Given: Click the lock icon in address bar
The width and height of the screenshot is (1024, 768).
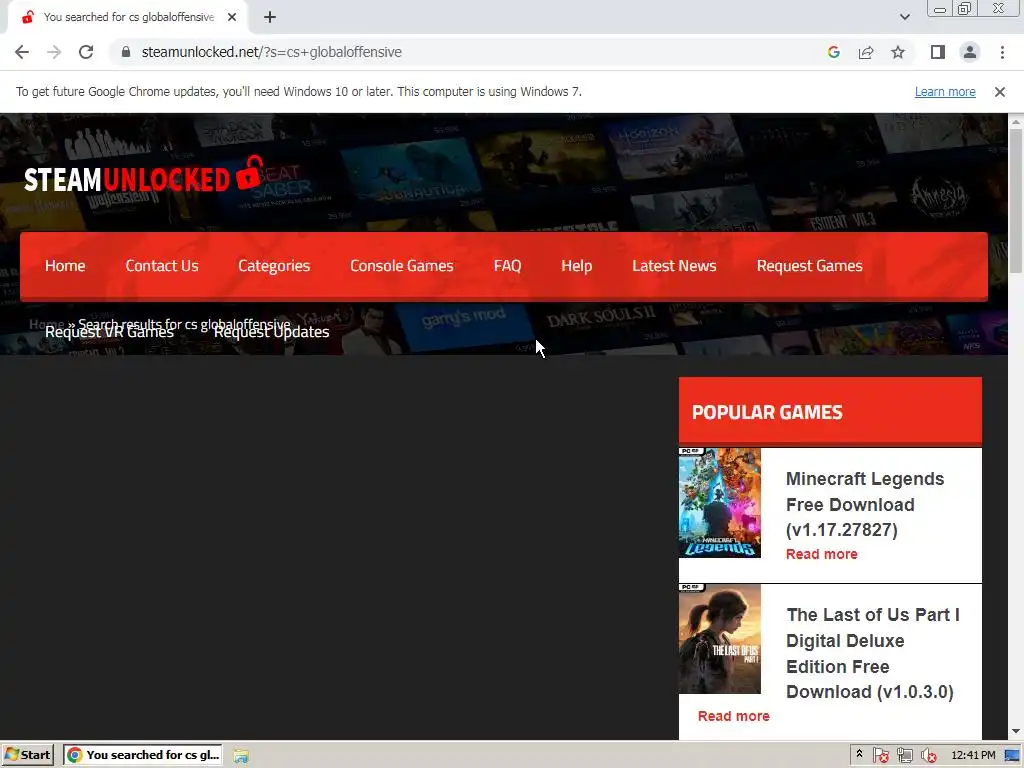Looking at the screenshot, I should coord(127,52).
